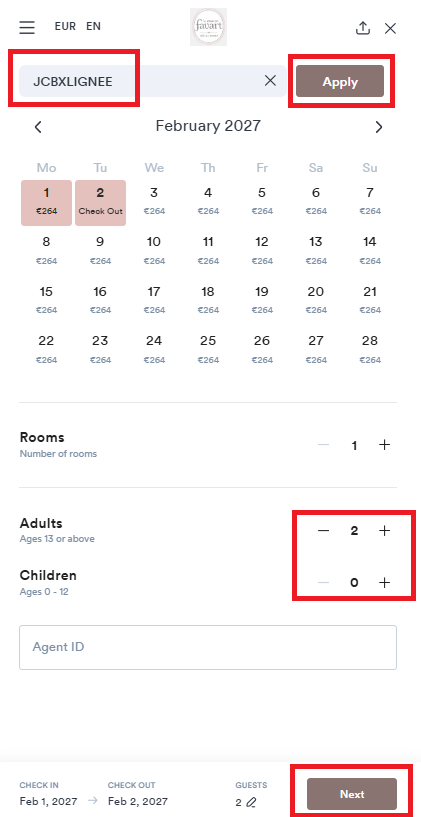The image size is (421, 817).
Task: Open the Favart hotel logo
Action: pyautogui.click(x=208, y=27)
